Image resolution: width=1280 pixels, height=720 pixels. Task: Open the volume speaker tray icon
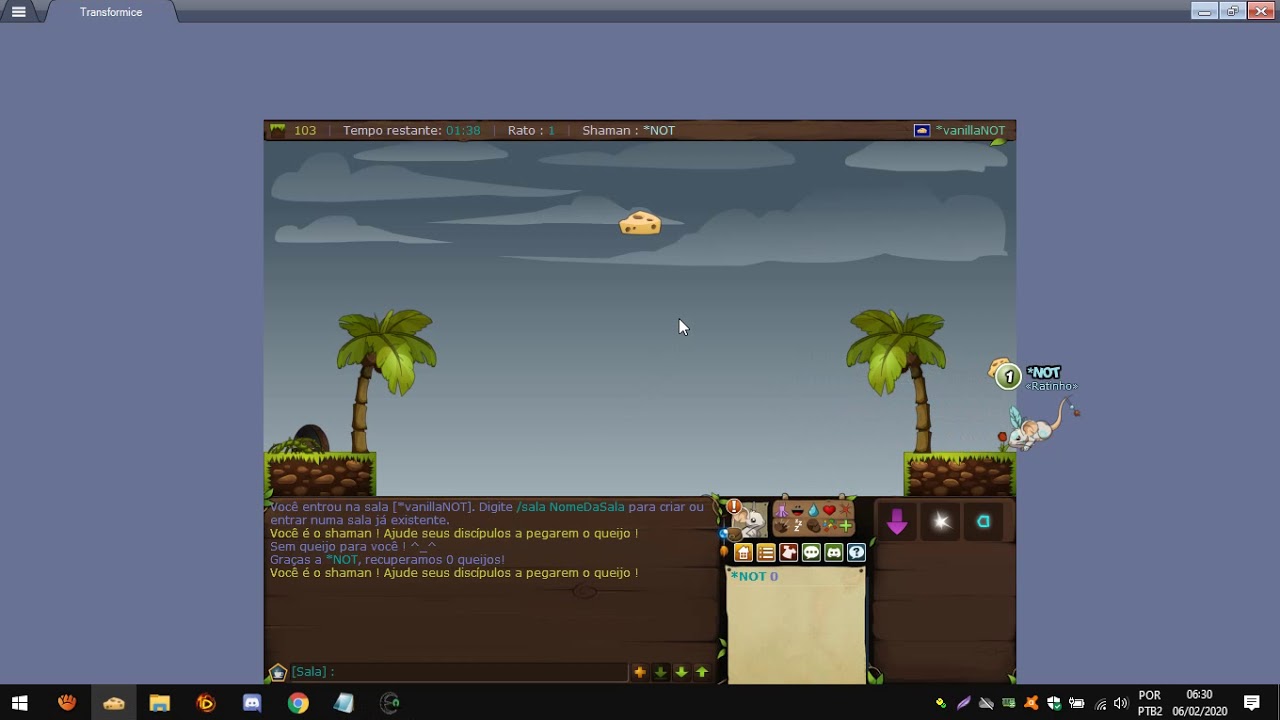click(1121, 703)
